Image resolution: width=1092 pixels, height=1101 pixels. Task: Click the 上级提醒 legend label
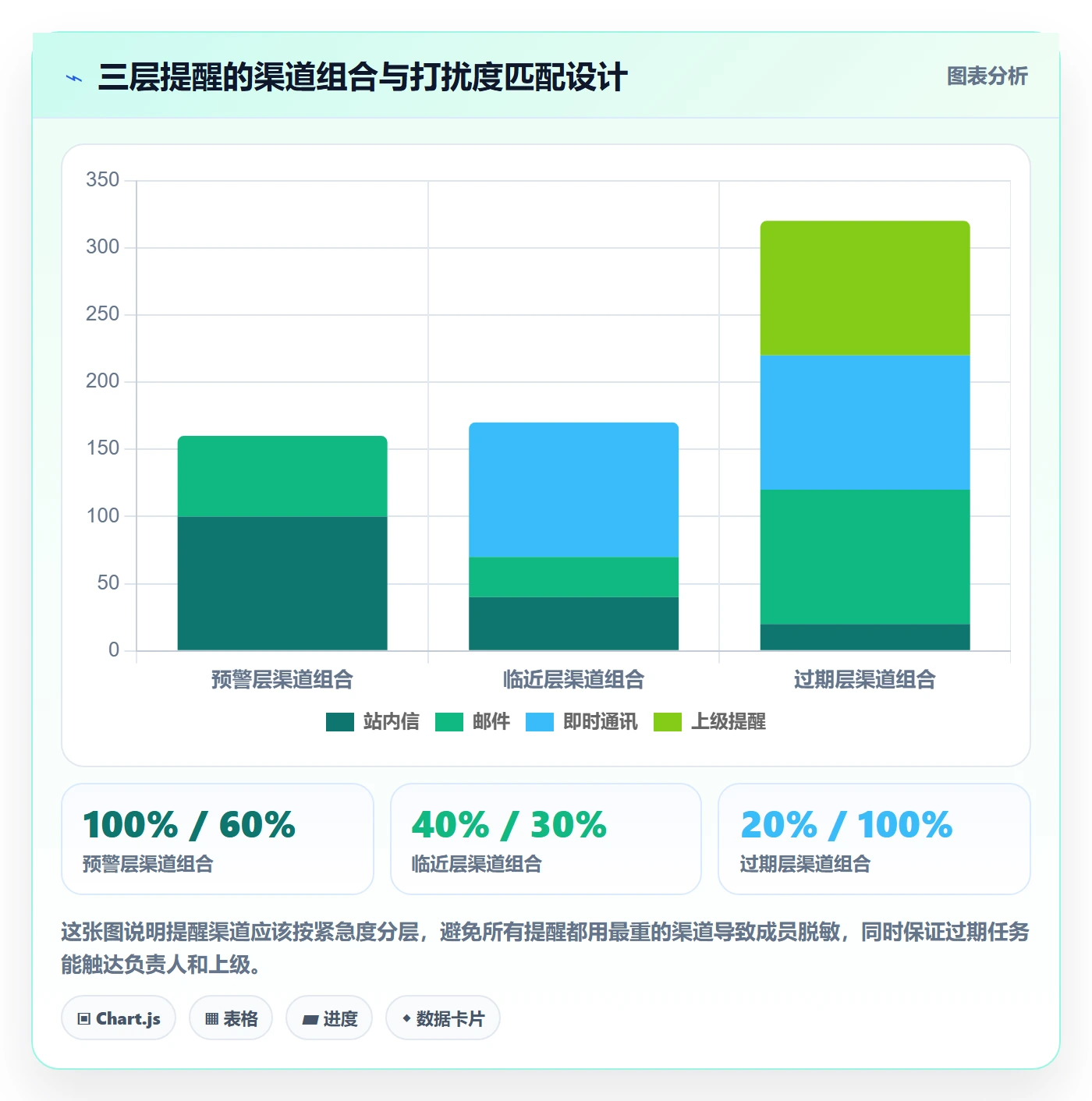728,722
